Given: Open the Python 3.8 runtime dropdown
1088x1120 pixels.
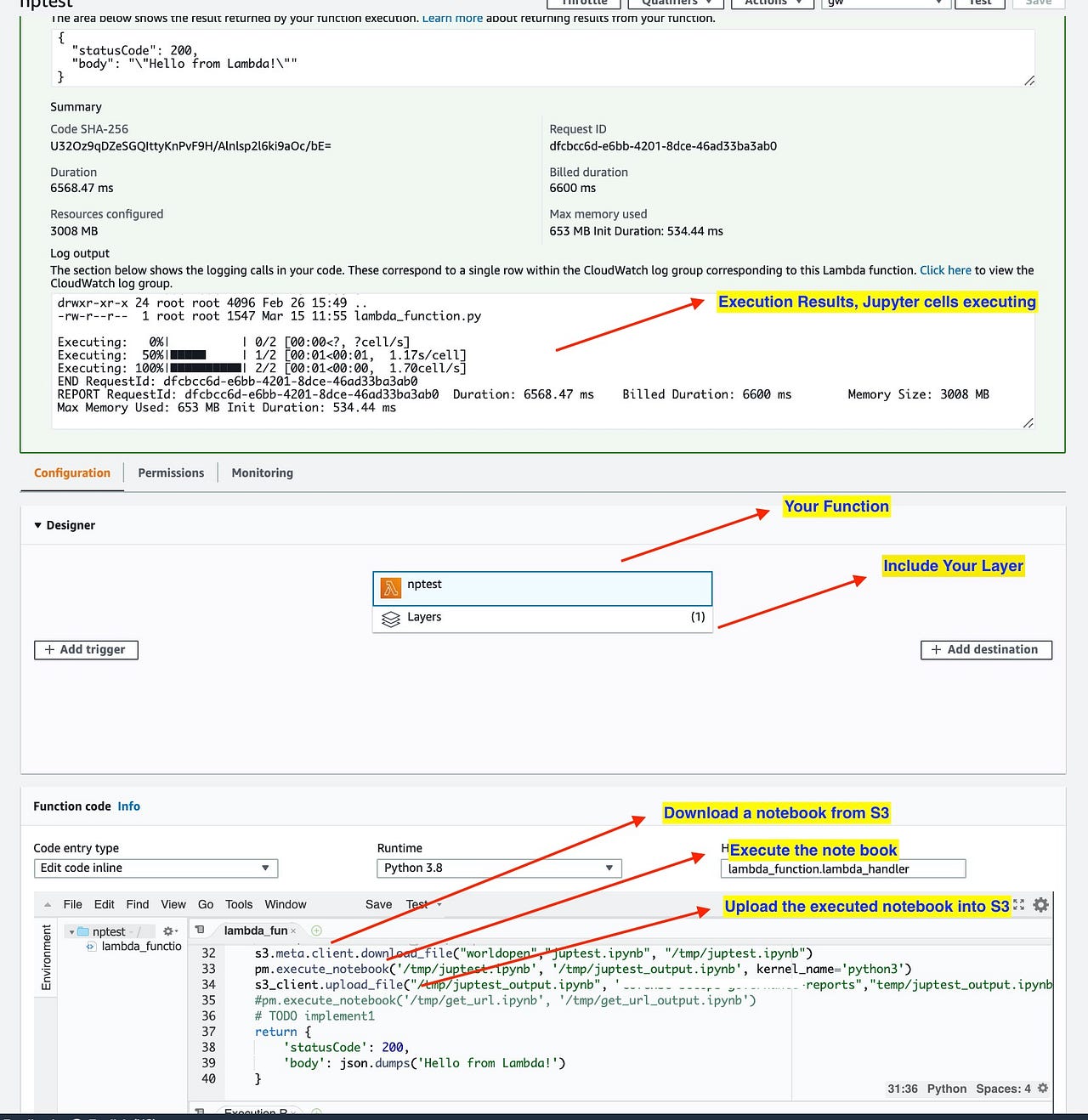Looking at the screenshot, I should tap(498, 868).
